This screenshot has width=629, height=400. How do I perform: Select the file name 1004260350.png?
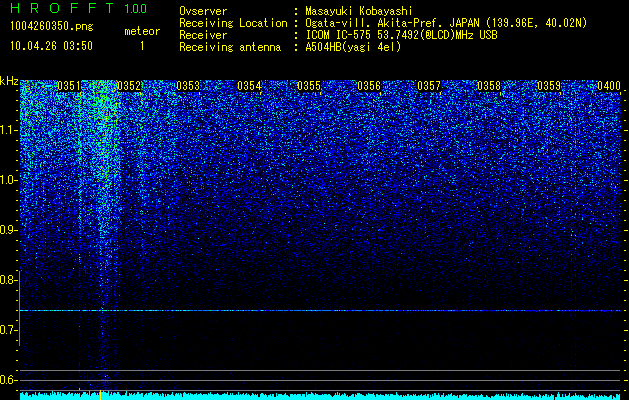[x=52, y=27]
